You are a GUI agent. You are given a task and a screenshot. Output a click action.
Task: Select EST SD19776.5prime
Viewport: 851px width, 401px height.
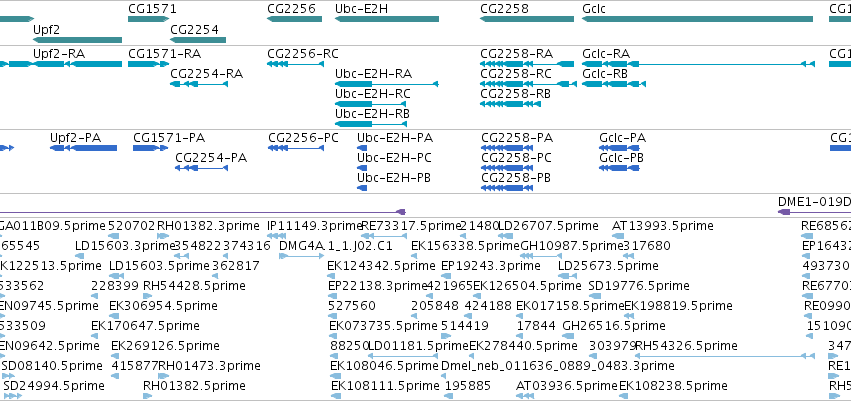(x=639, y=286)
